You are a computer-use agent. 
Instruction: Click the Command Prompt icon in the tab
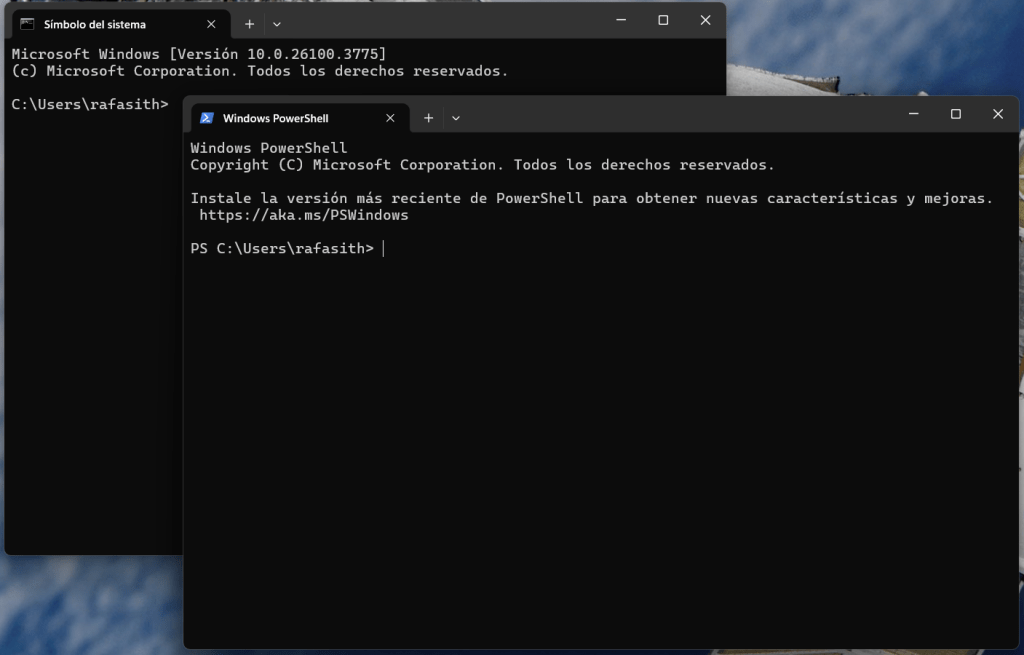tap(27, 24)
